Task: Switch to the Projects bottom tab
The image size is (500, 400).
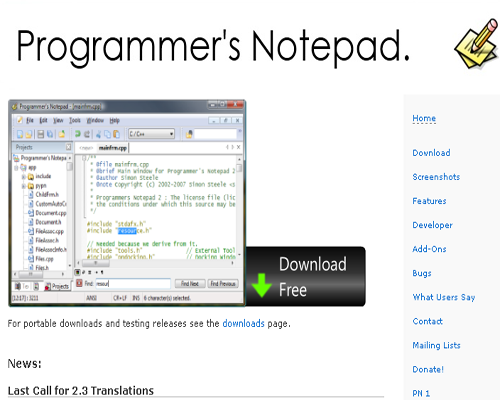Action: (x=57, y=286)
